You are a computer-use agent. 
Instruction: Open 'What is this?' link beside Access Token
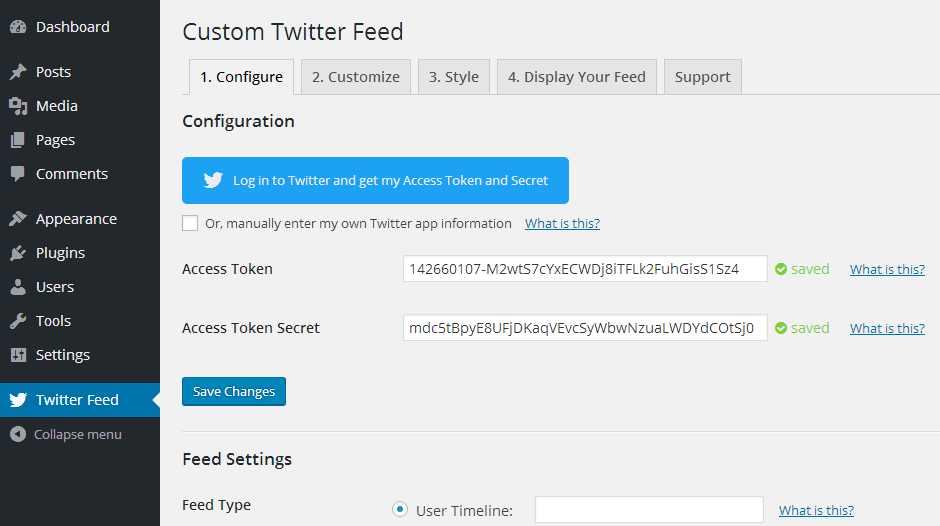(887, 269)
